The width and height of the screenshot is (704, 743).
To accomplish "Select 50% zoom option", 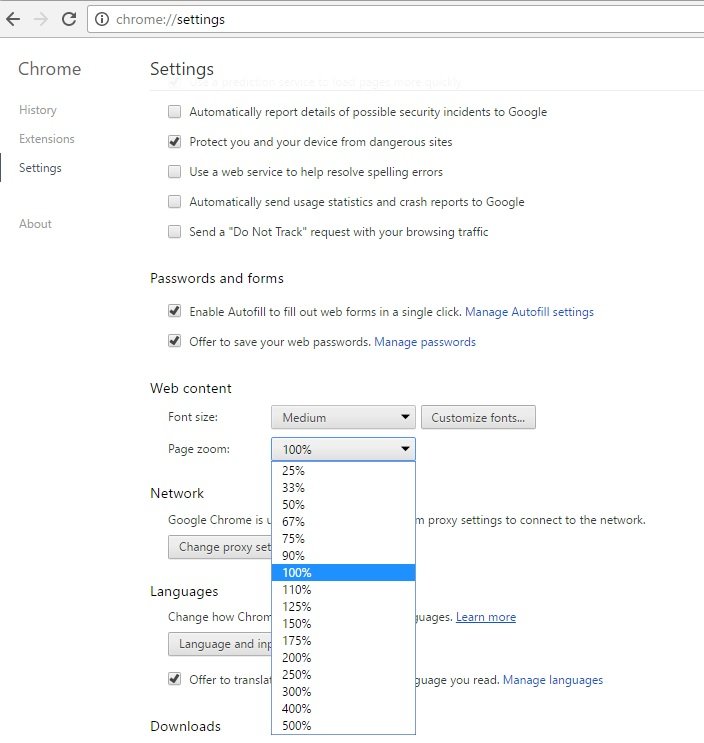I will pyautogui.click(x=343, y=505).
